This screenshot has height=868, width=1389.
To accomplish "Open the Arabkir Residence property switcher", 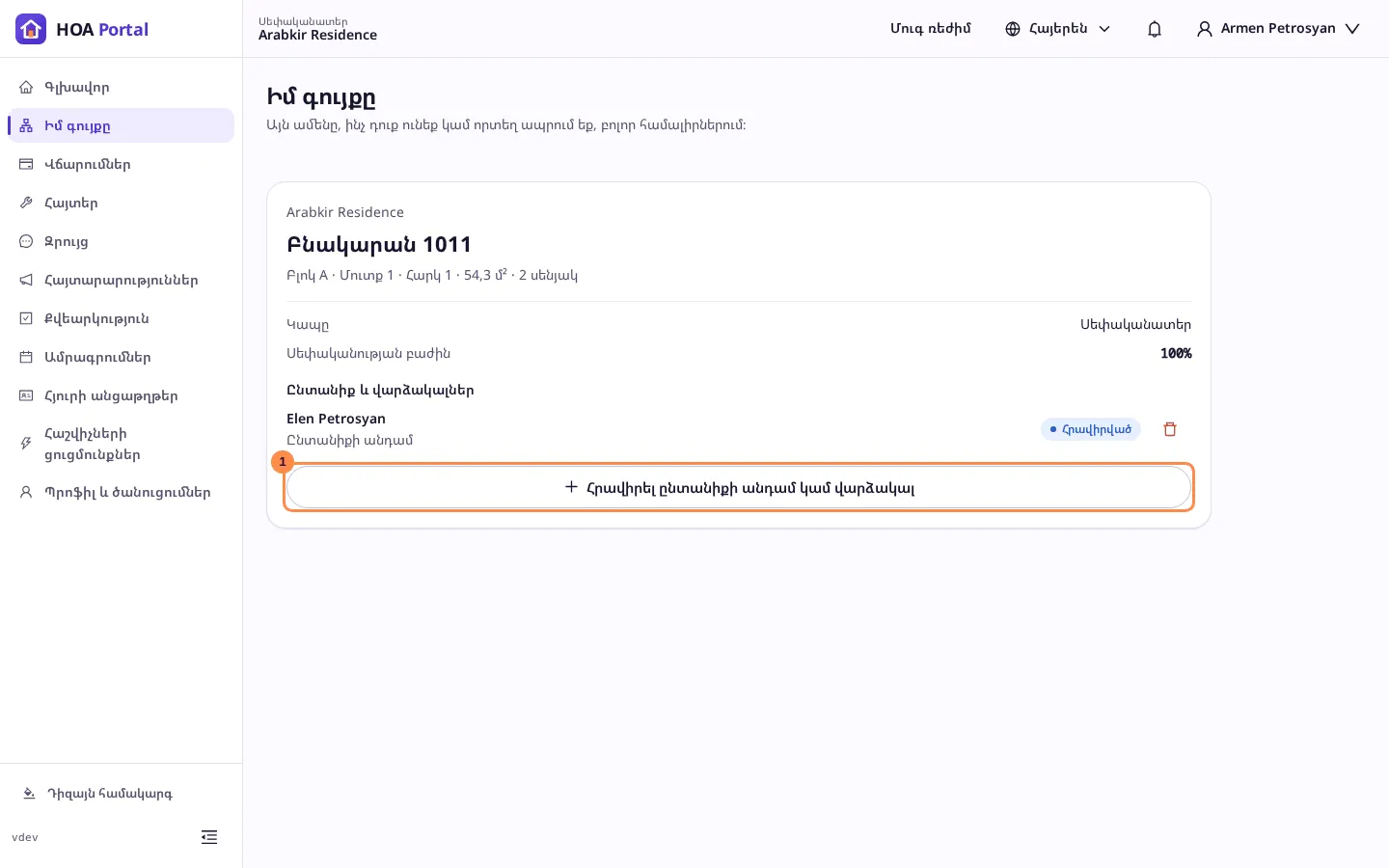I will pos(317,29).
